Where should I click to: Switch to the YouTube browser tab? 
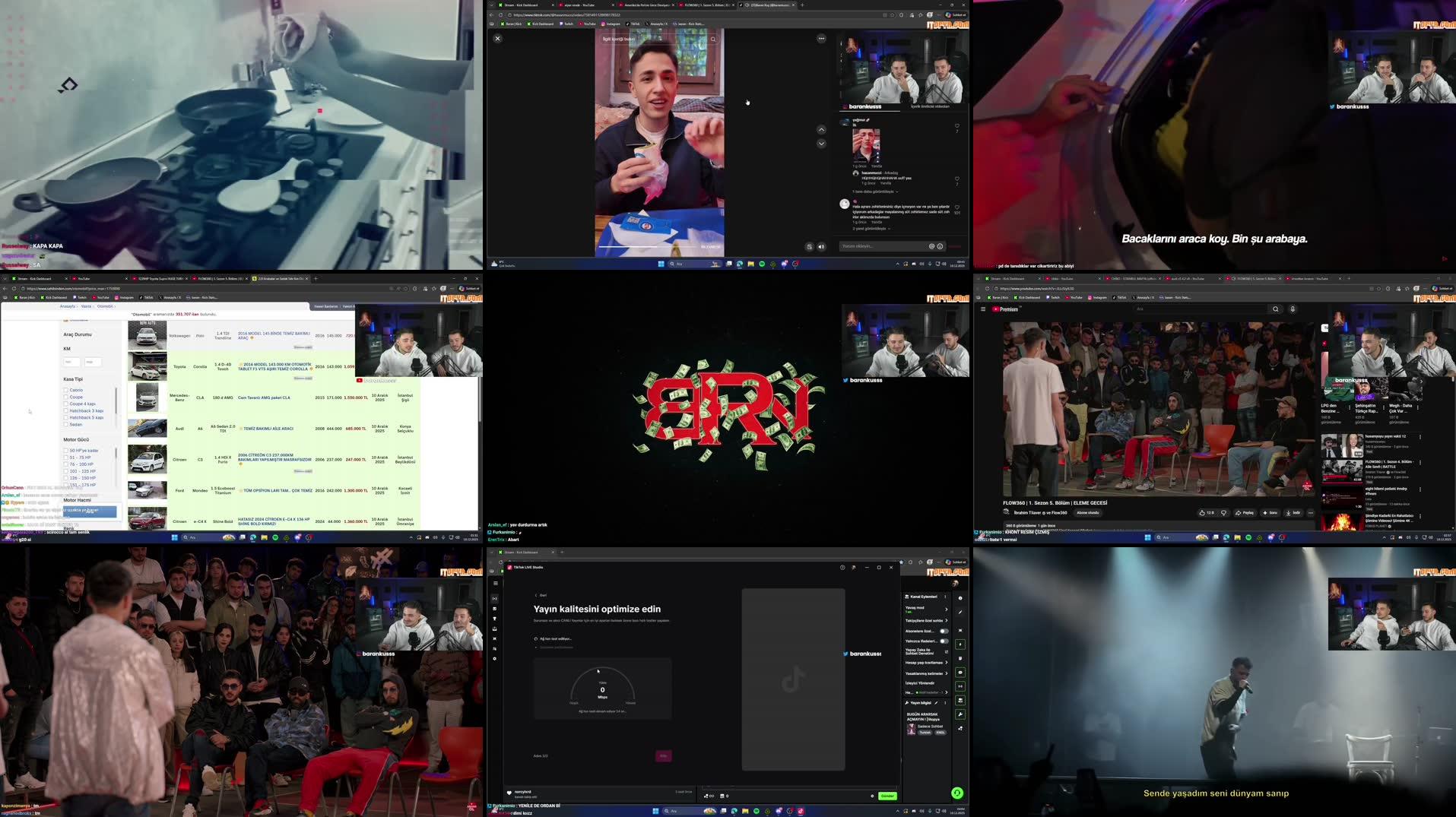pyautogui.click(x=1064, y=278)
